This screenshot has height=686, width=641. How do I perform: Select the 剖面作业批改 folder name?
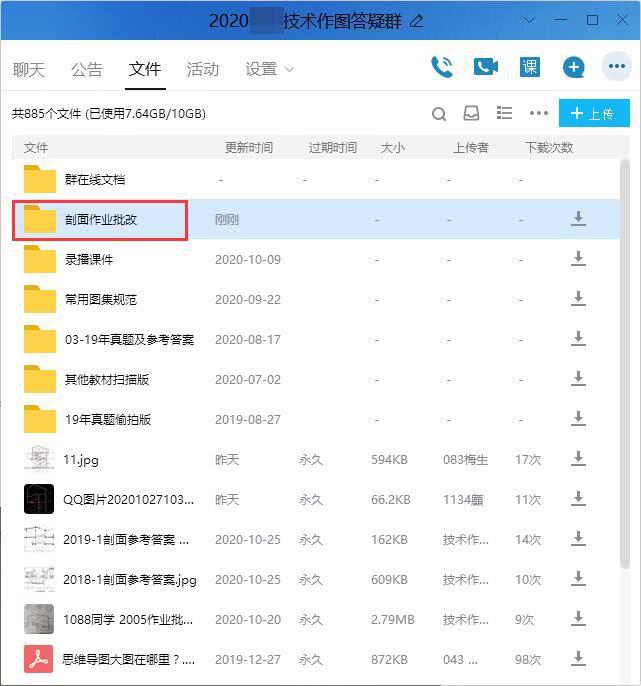(x=101, y=220)
